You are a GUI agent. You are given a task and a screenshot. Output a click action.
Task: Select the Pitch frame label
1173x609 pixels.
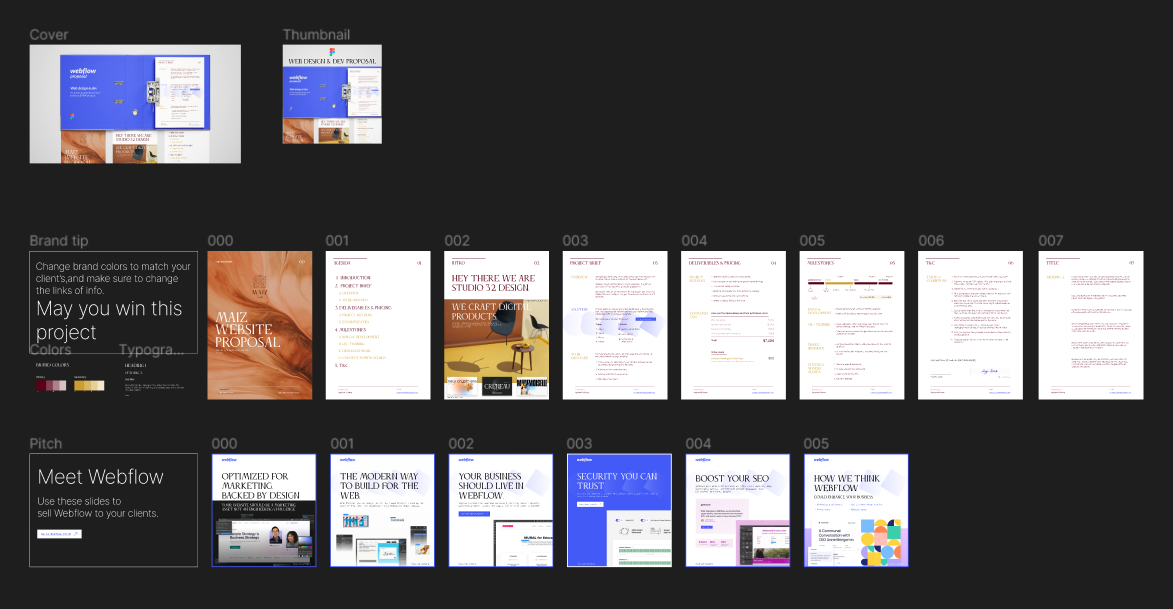(x=46, y=443)
